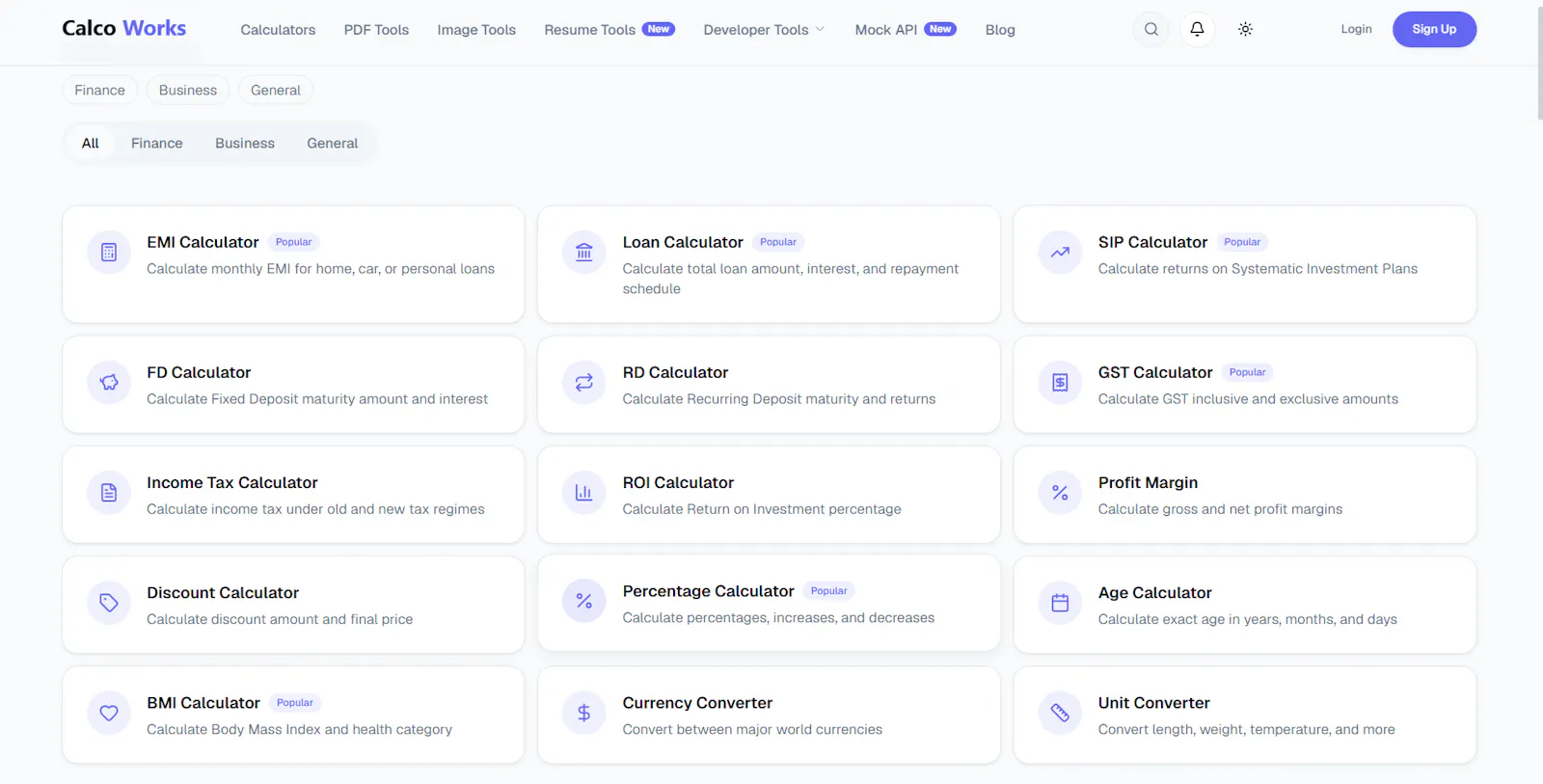Viewport: 1543px width, 784px height.
Task: Open the Calculators menu item
Action: (x=278, y=30)
